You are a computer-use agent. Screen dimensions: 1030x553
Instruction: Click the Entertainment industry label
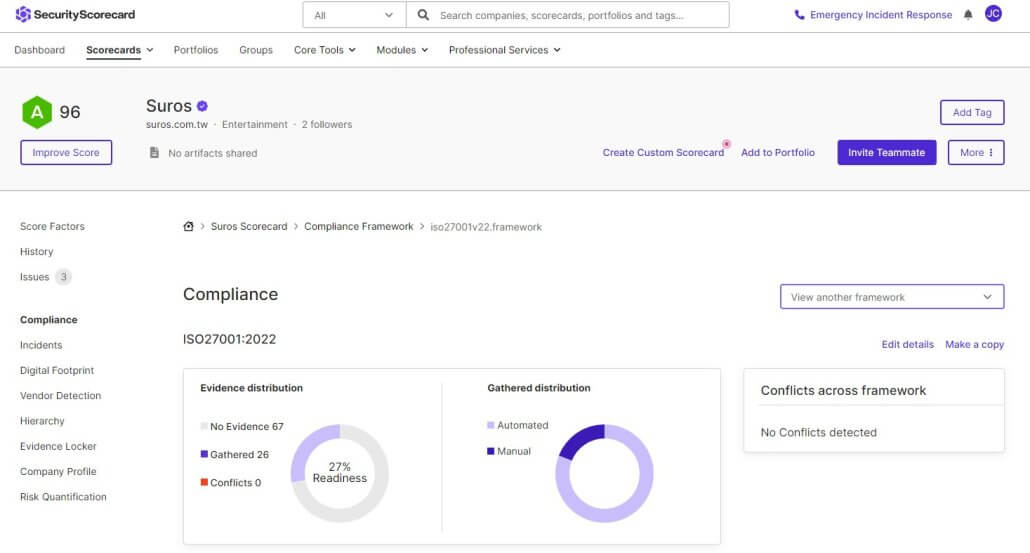tap(255, 124)
